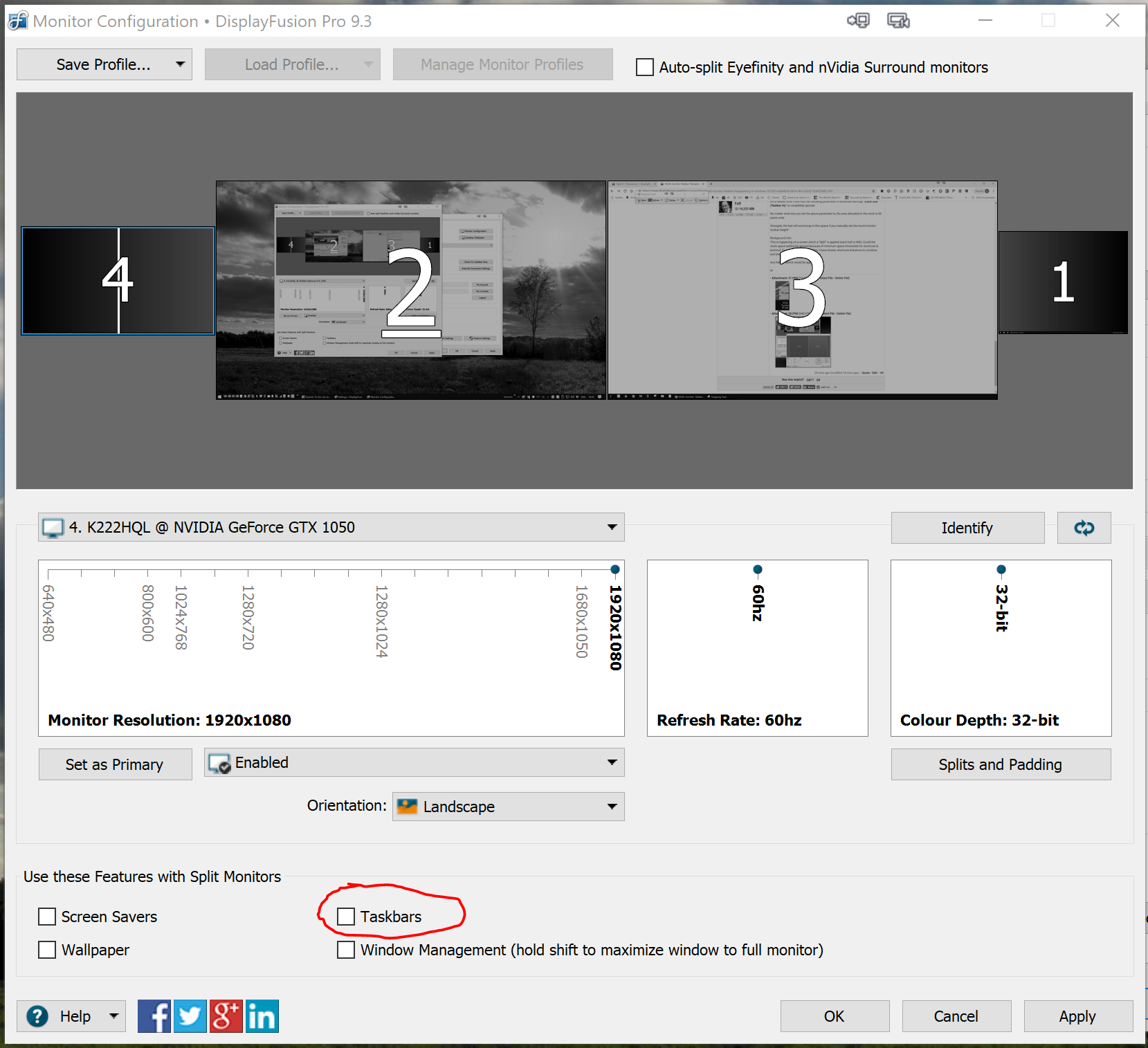This screenshot has height=1048, width=1148.
Task: Click the blue Help question mark icon
Action: coord(37,1016)
